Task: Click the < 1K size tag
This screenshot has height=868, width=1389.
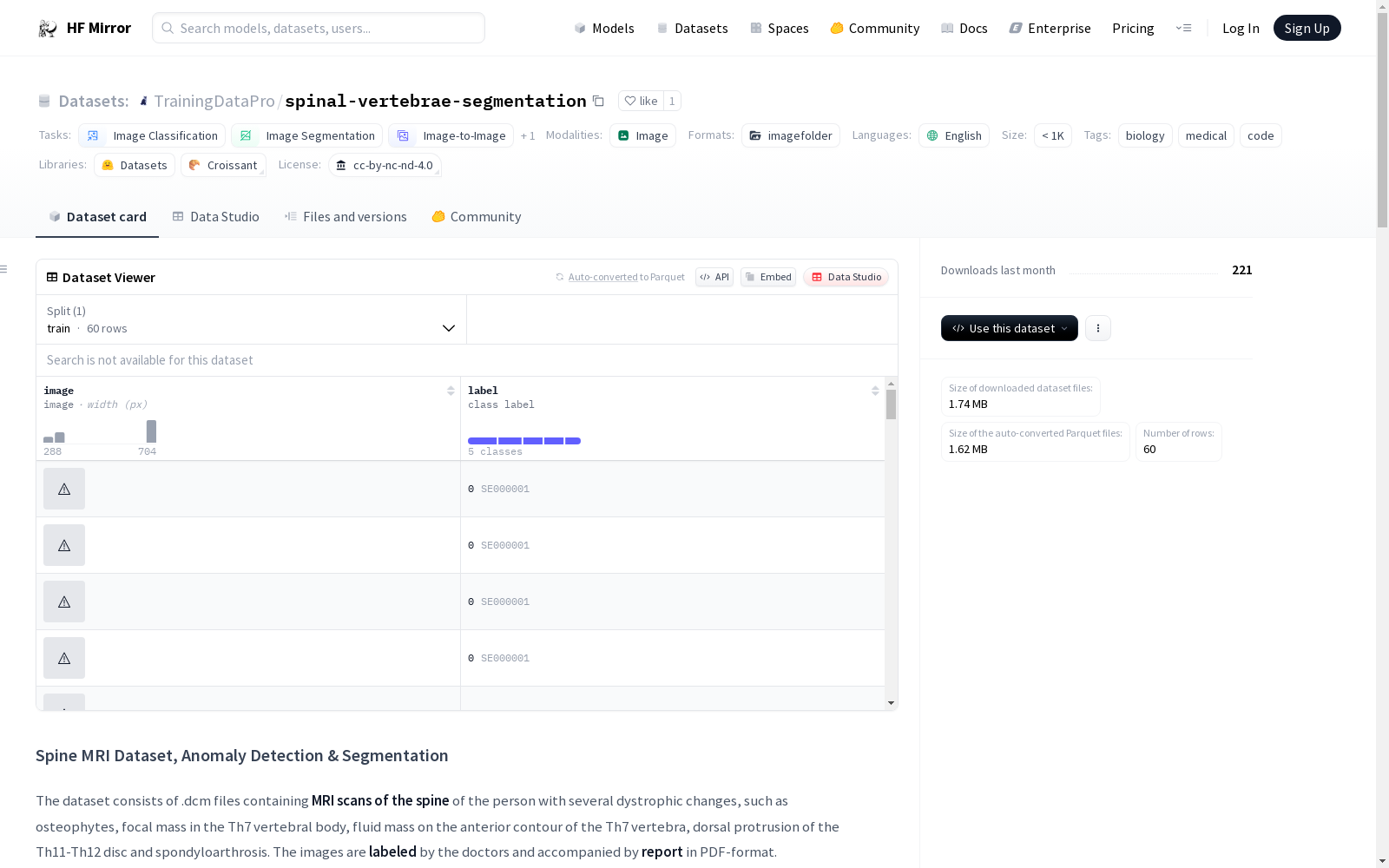Action: (1053, 135)
